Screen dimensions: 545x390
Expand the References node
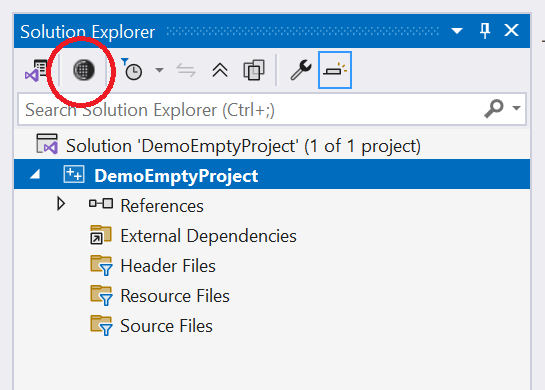pyautogui.click(x=61, y=204)
